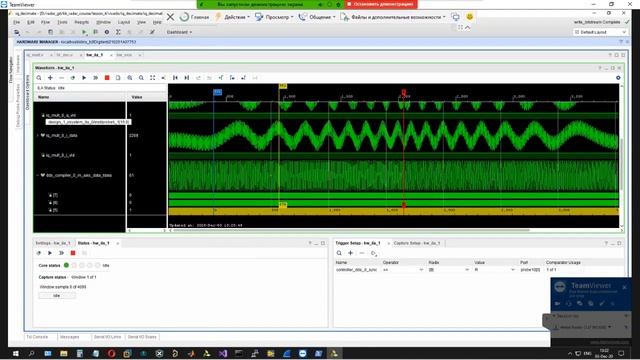Select the Status - hw_ila_1 tab
Image resolution: width=640 pixels, height=360 pixels.
point(93,243)
